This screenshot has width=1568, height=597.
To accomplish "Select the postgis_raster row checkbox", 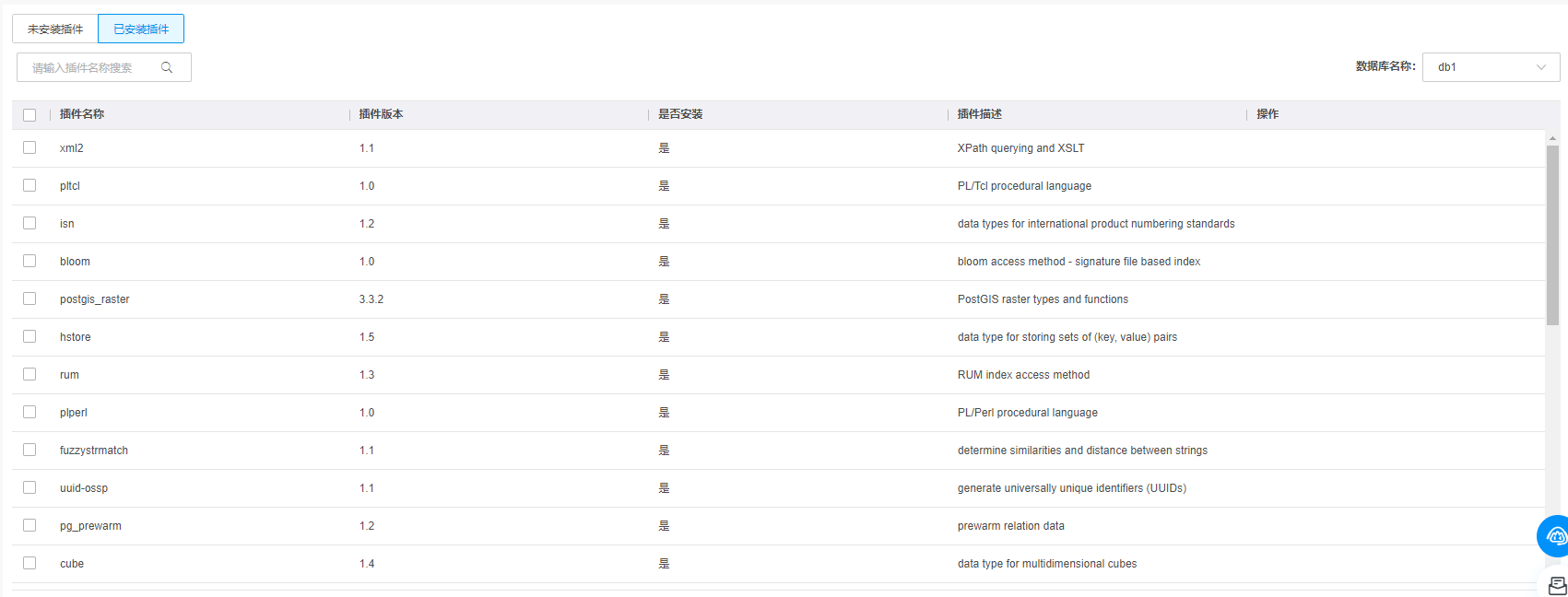I will [29, 298].
